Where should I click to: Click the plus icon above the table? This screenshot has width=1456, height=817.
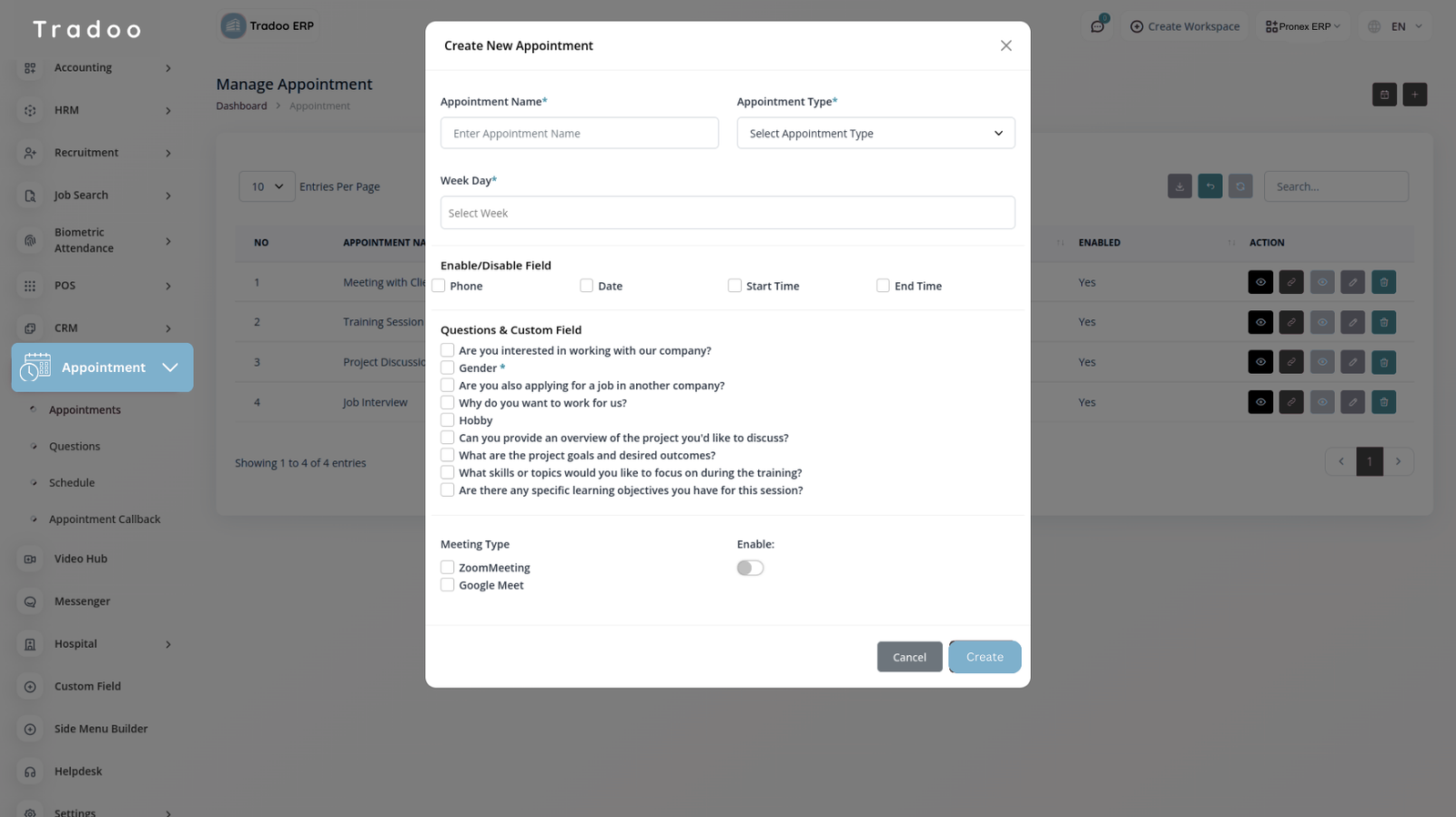[1414, 95]
